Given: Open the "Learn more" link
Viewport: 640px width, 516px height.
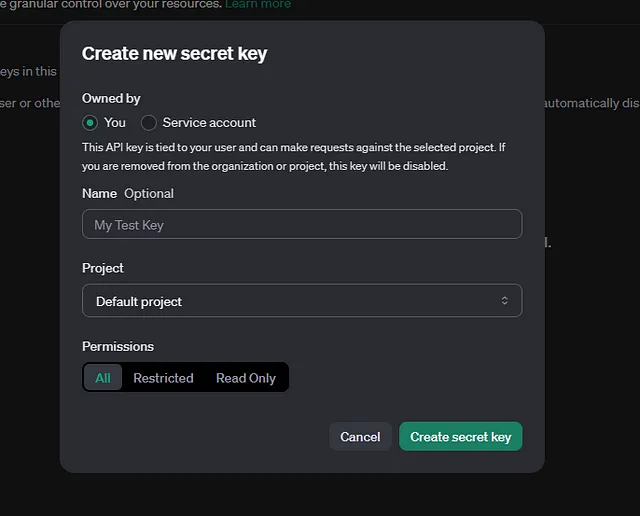Looking at the screenshot, I should [258, 4].
